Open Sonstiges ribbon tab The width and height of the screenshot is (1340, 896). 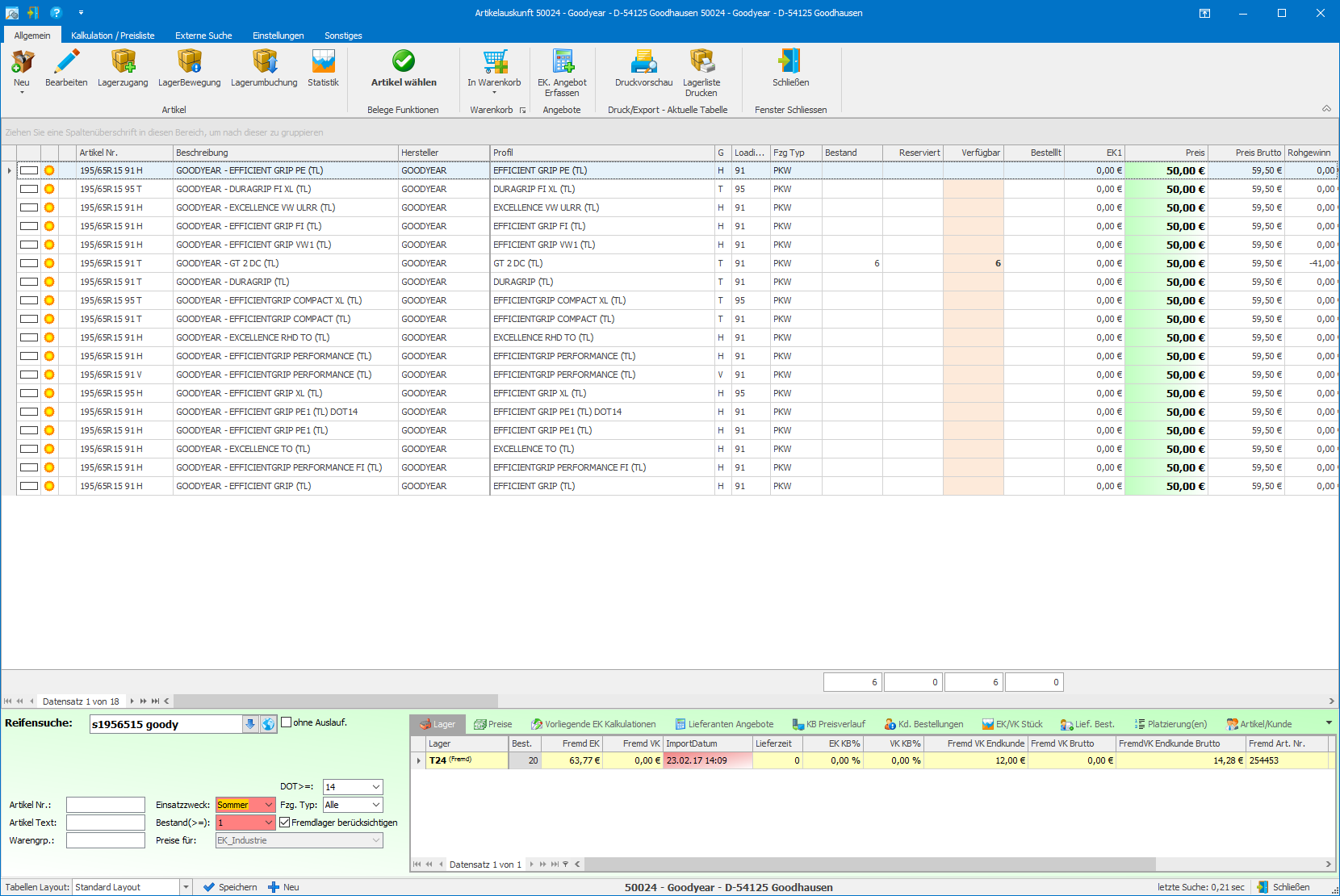click(x=343, y=36)
